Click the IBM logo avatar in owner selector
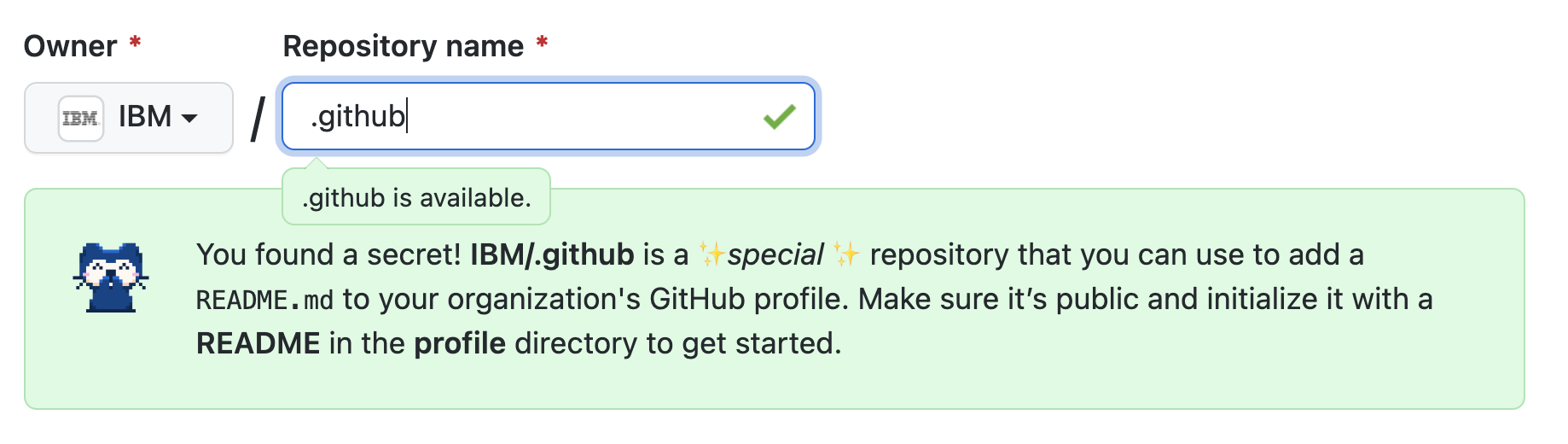The image size is (1568, 444). coord(81,118)
